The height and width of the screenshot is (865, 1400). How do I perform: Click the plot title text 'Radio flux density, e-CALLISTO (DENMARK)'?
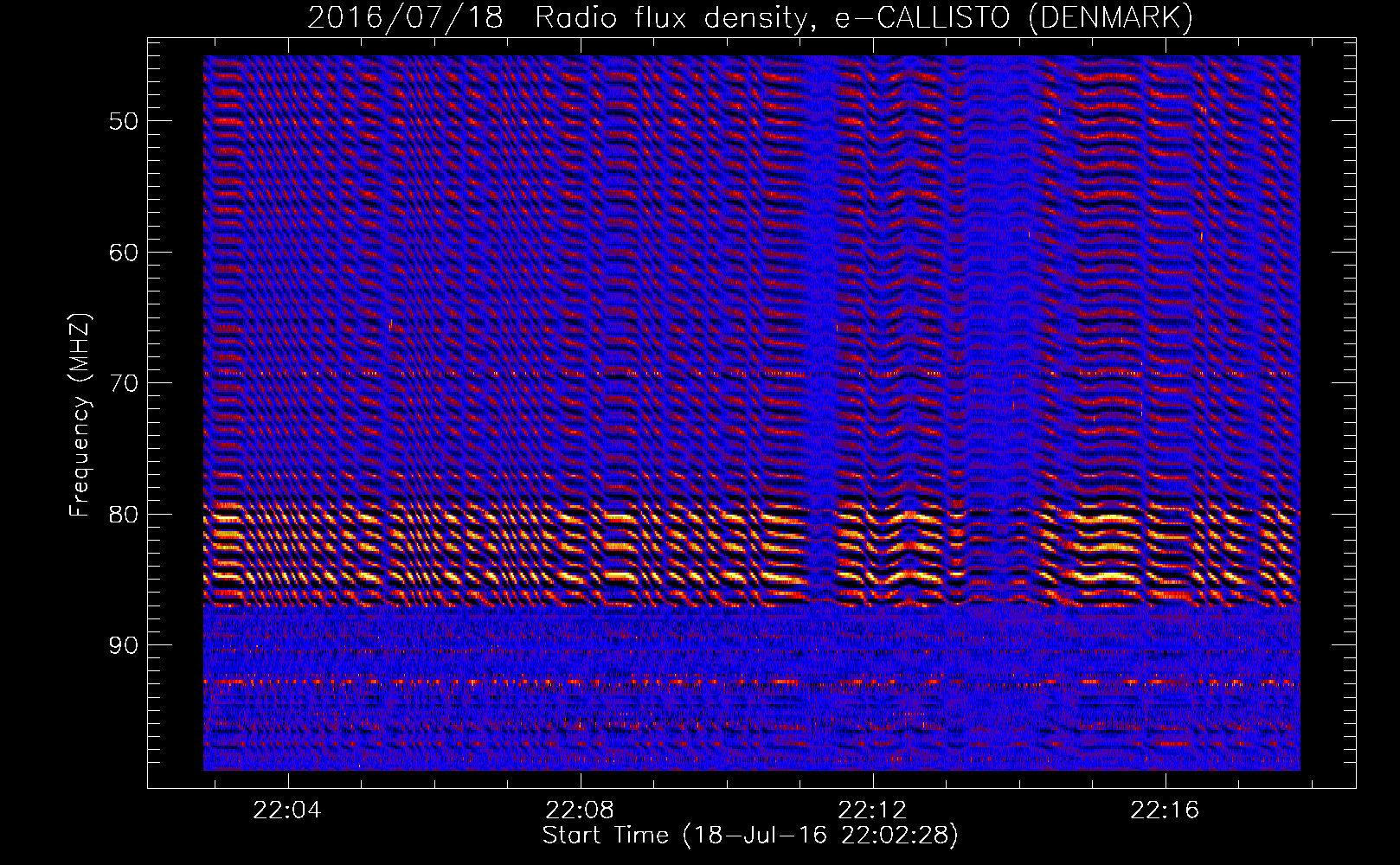[x=864, y=17]
